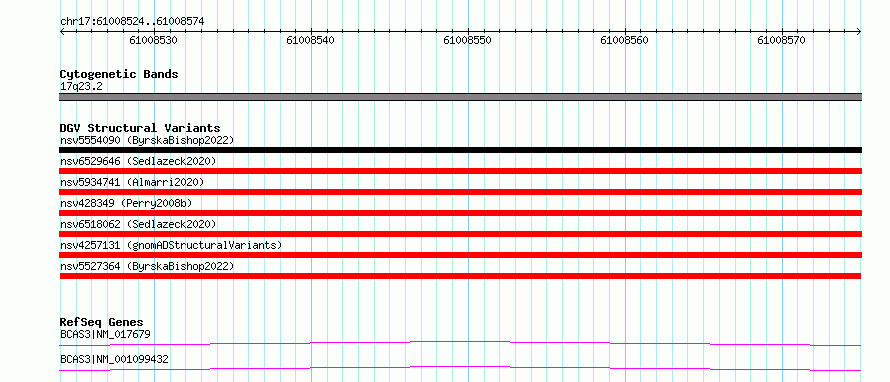Select the red nsv5934741 variant bar
The width and height of the screenshot is (890, 382).
tap(460, 192)
